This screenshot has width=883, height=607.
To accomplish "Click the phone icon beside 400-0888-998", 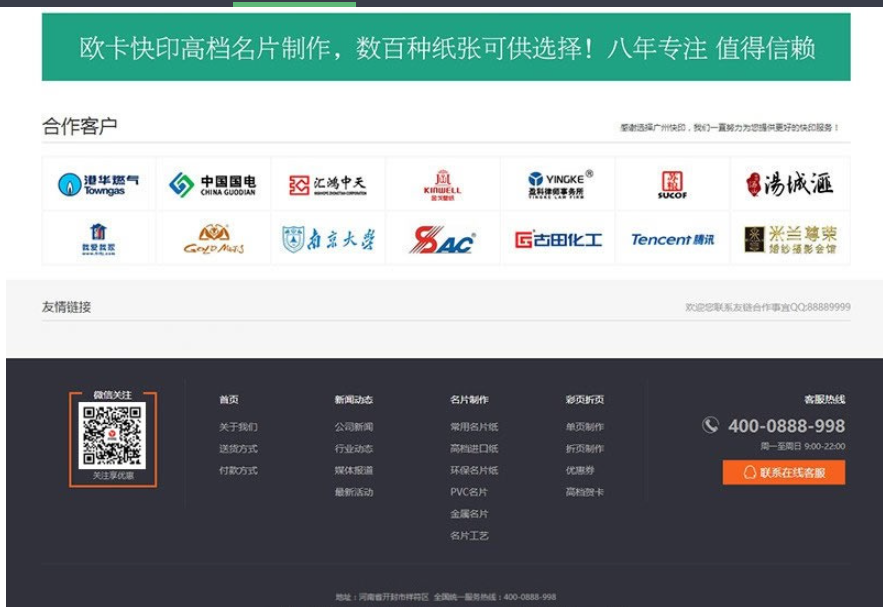I will pos(710,423).
